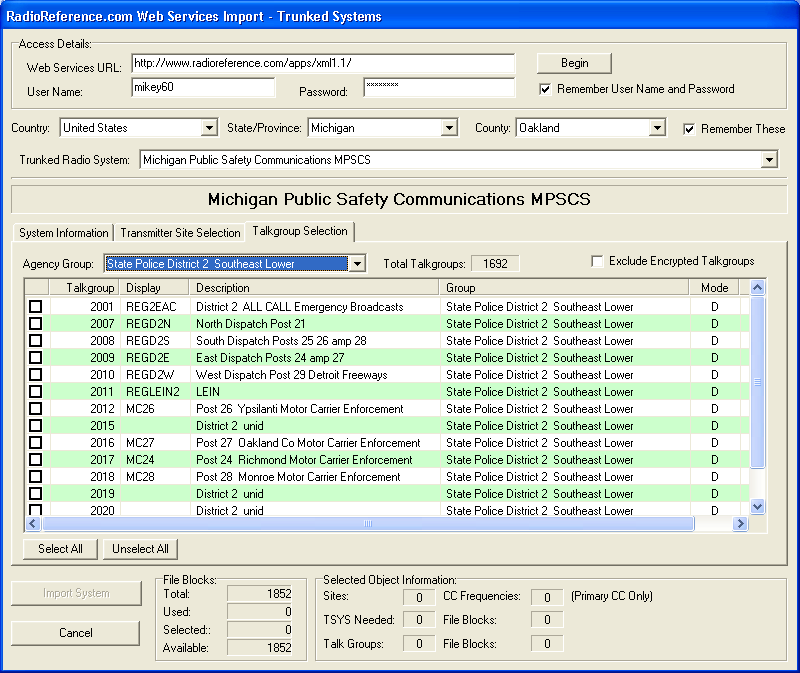Toggle Remember User Name and Password

(x=545, y=89)
